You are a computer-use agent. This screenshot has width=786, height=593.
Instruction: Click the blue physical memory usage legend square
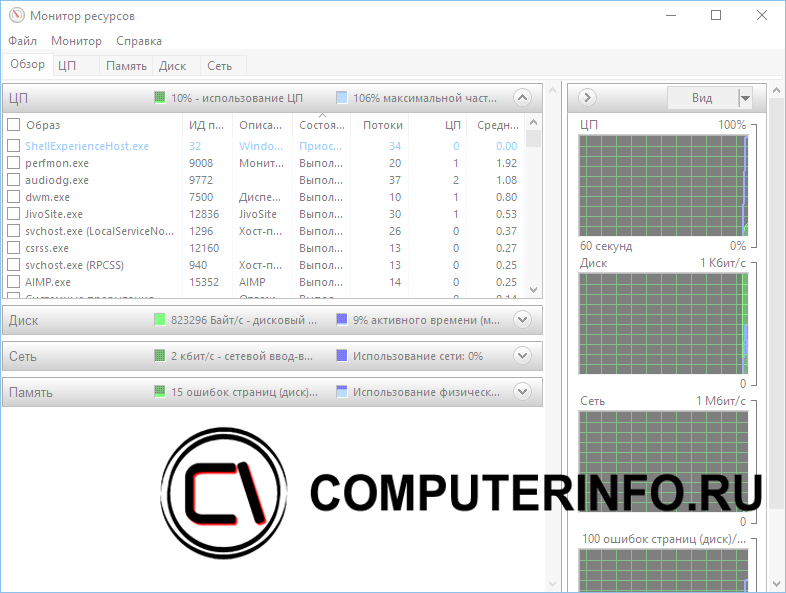341,392
